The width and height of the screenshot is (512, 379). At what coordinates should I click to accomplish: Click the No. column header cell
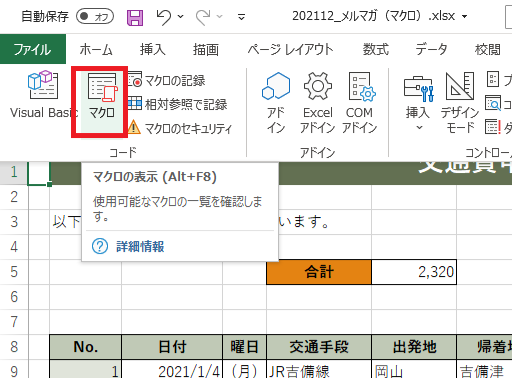[86, 347]
